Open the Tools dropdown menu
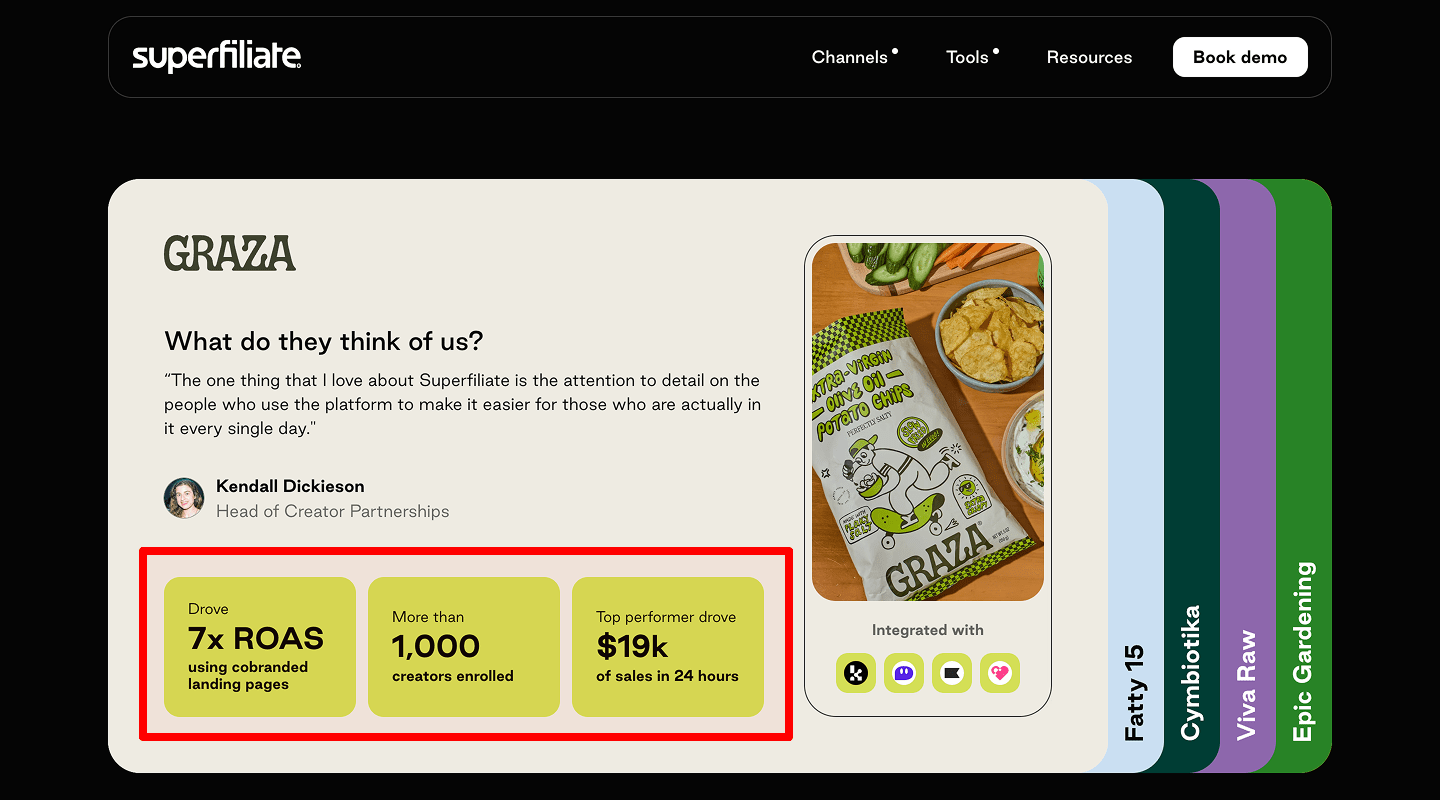 coord(967,57)
